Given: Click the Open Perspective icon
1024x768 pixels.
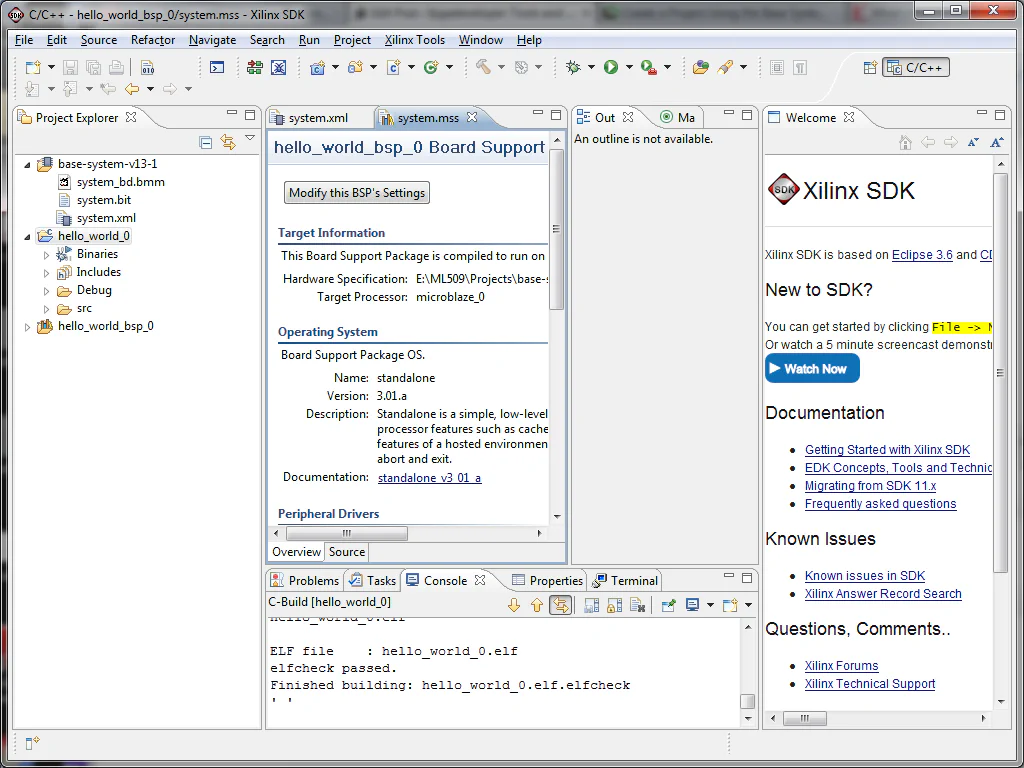Looking at the screenshot, I should [870, 67].
